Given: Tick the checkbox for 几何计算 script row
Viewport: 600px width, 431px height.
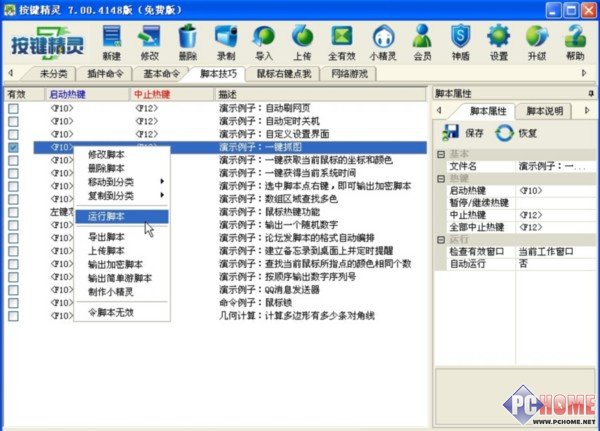Looking at the screenshot, I should coord(13,316).
